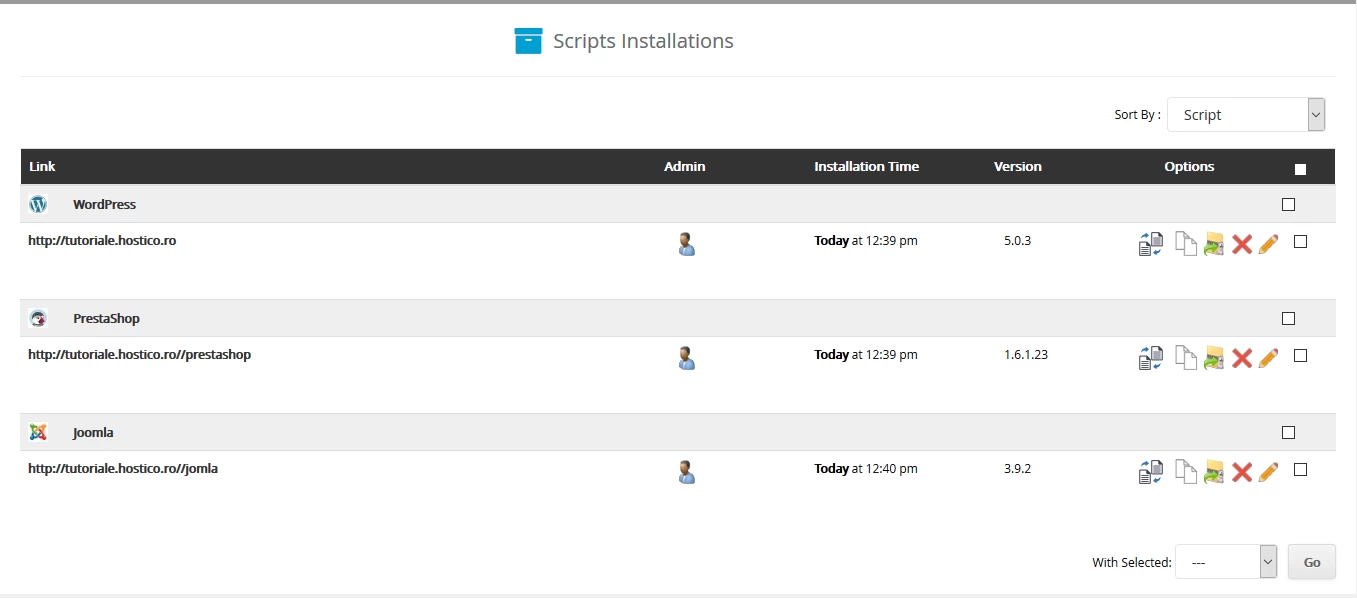Select the tutoriale.hostico.ro//prestashop installation checkbox
Screen dimensions: 1357x598
click(1300, 355)
